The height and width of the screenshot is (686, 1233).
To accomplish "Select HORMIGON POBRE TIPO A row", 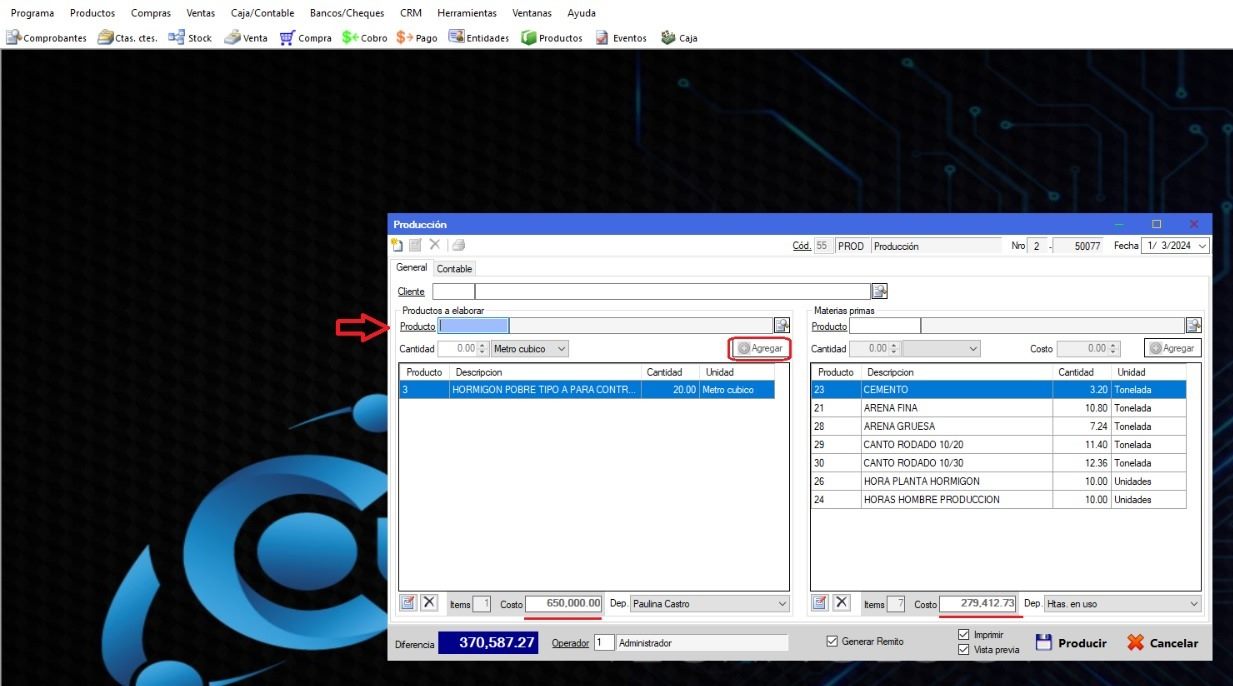I will coord(587,390).
